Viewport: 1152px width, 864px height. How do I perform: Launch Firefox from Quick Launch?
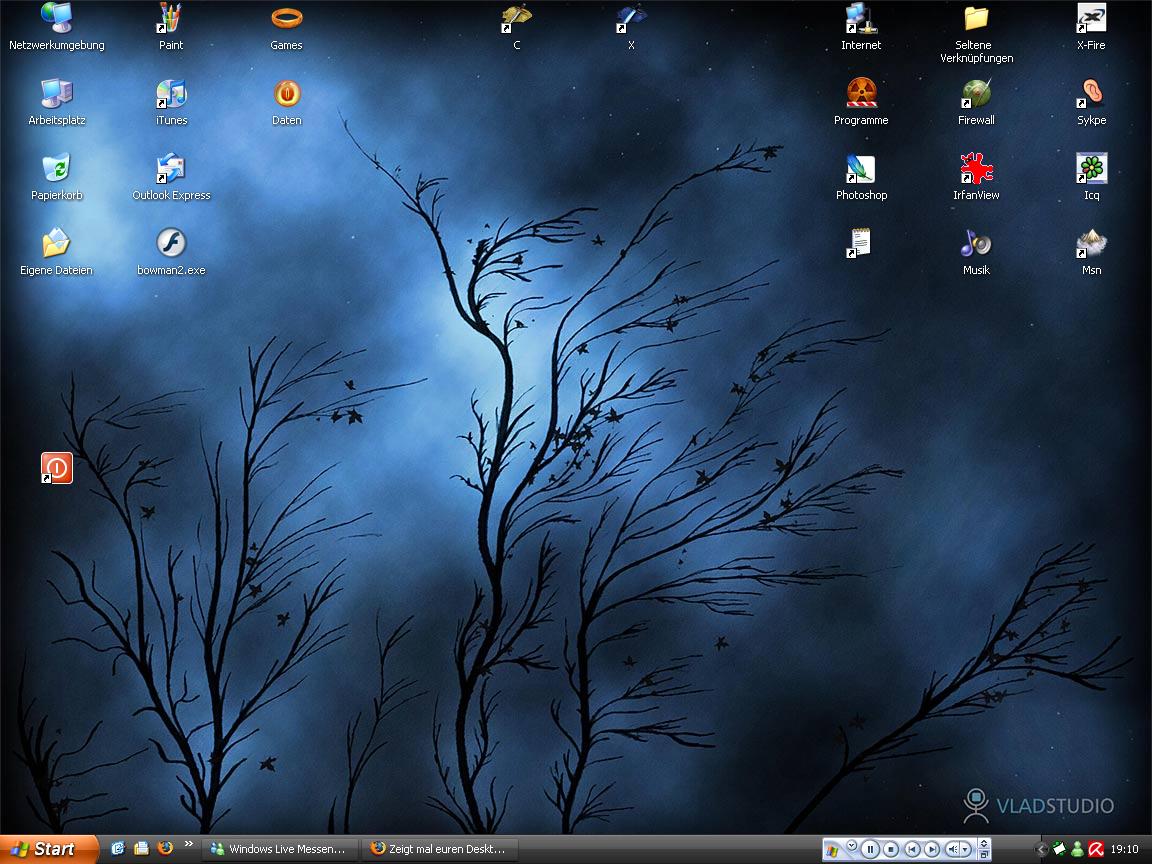click(165, 849)
